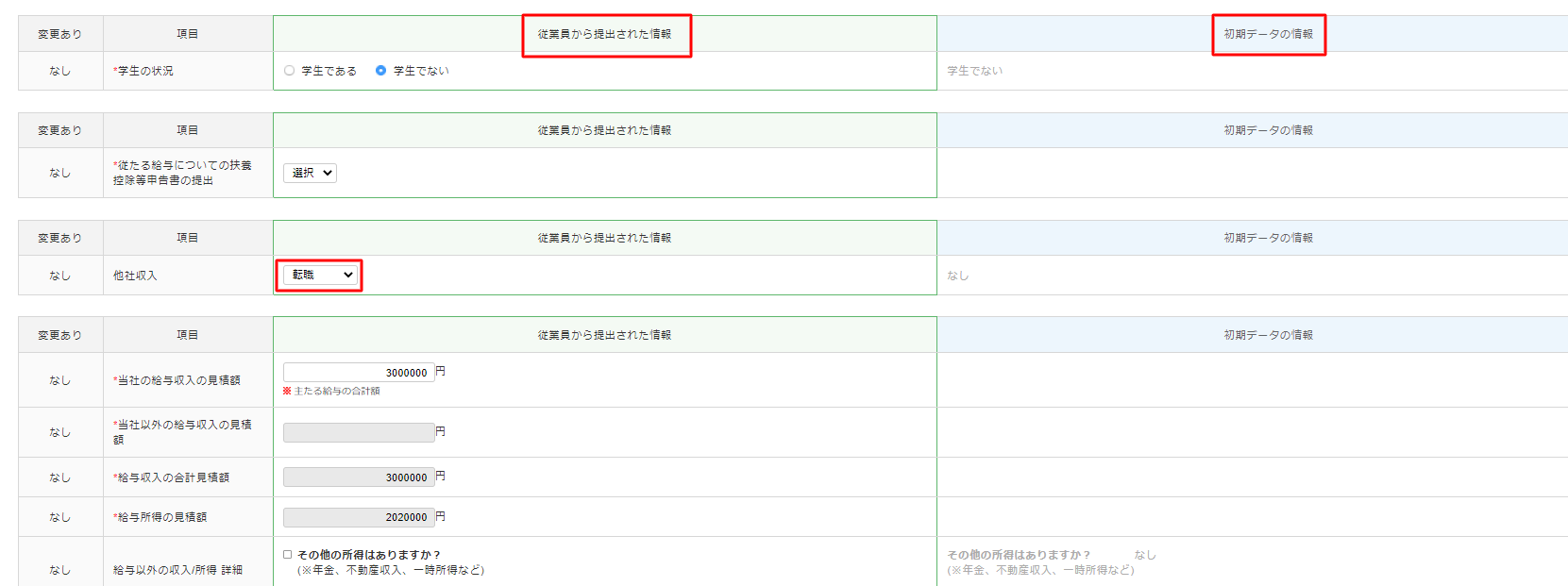Image resolution: width=1568 pixels, height=586 pixels.
Task: Click the grey 学生でない initial-data value
Action: (975, 71)
